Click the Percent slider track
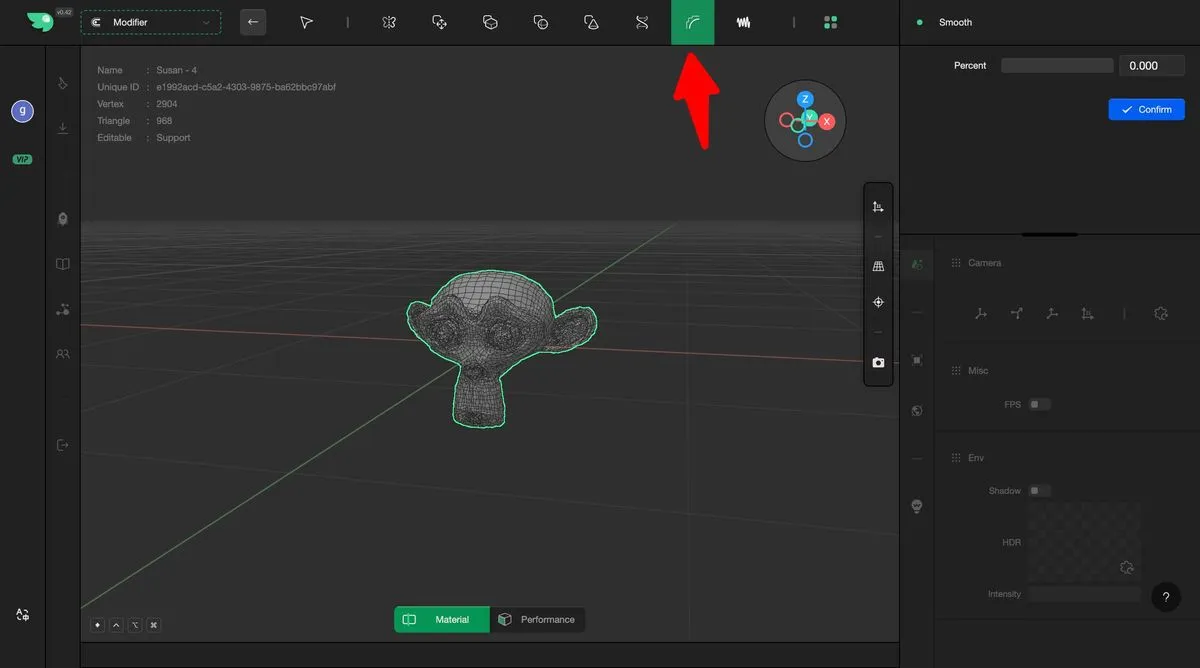Viewport: 1200px width, 668px height. pyautogui.click(x=1056, y=66)
